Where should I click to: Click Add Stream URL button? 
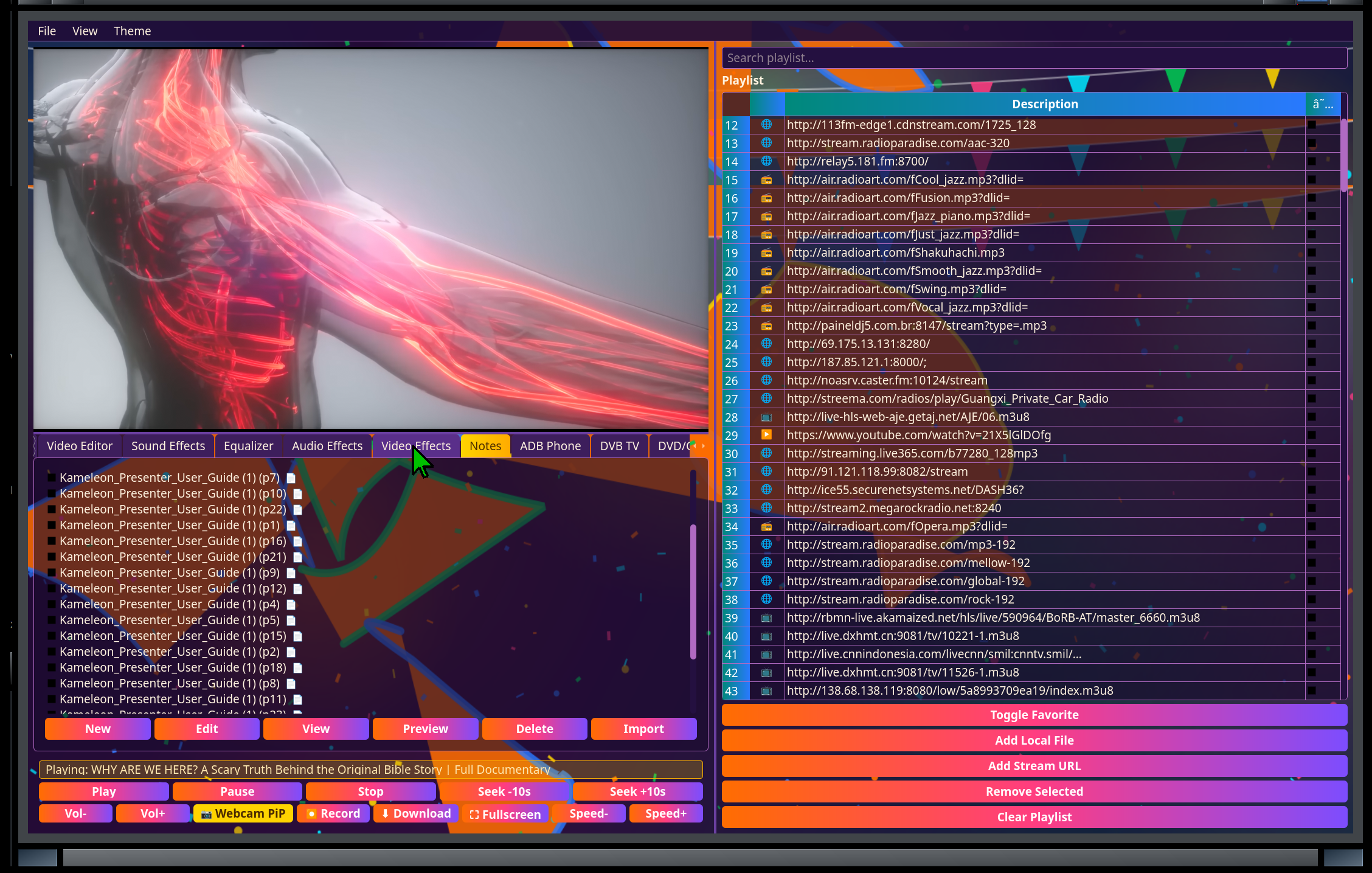click(x=1034, y=766)
